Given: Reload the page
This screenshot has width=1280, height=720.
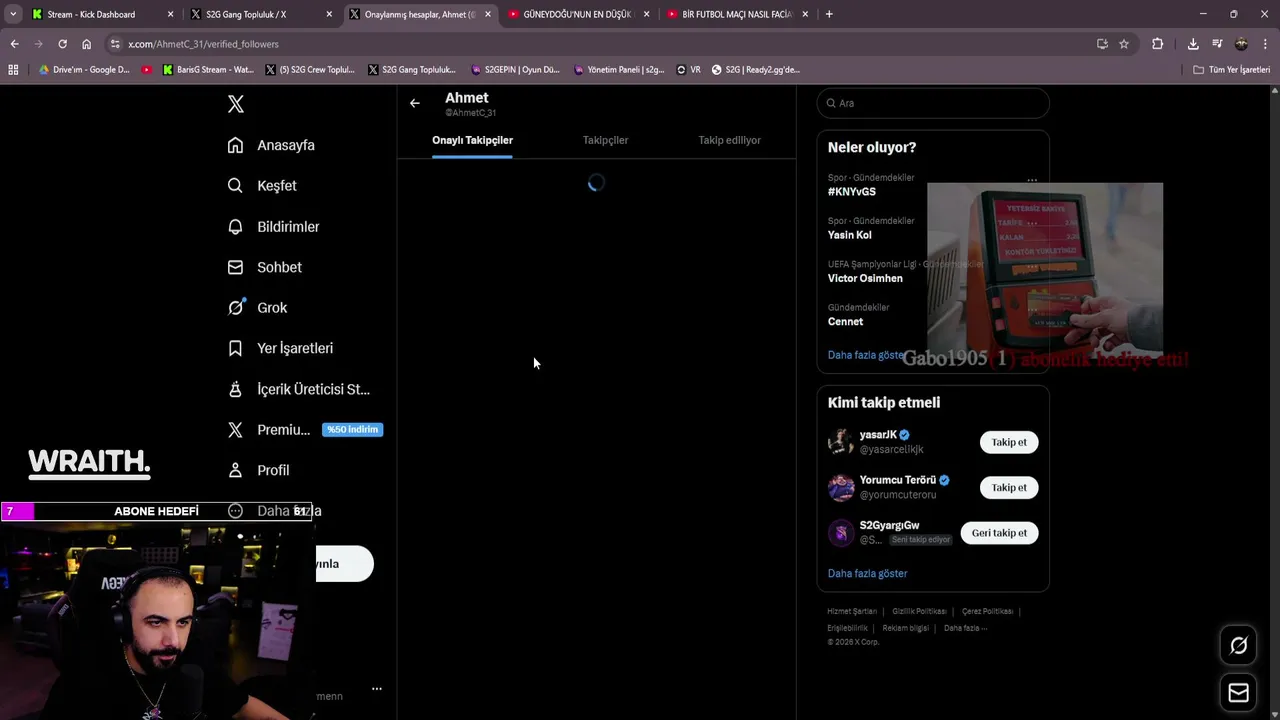Looking at the screenshot, I should tap(62, 44).
